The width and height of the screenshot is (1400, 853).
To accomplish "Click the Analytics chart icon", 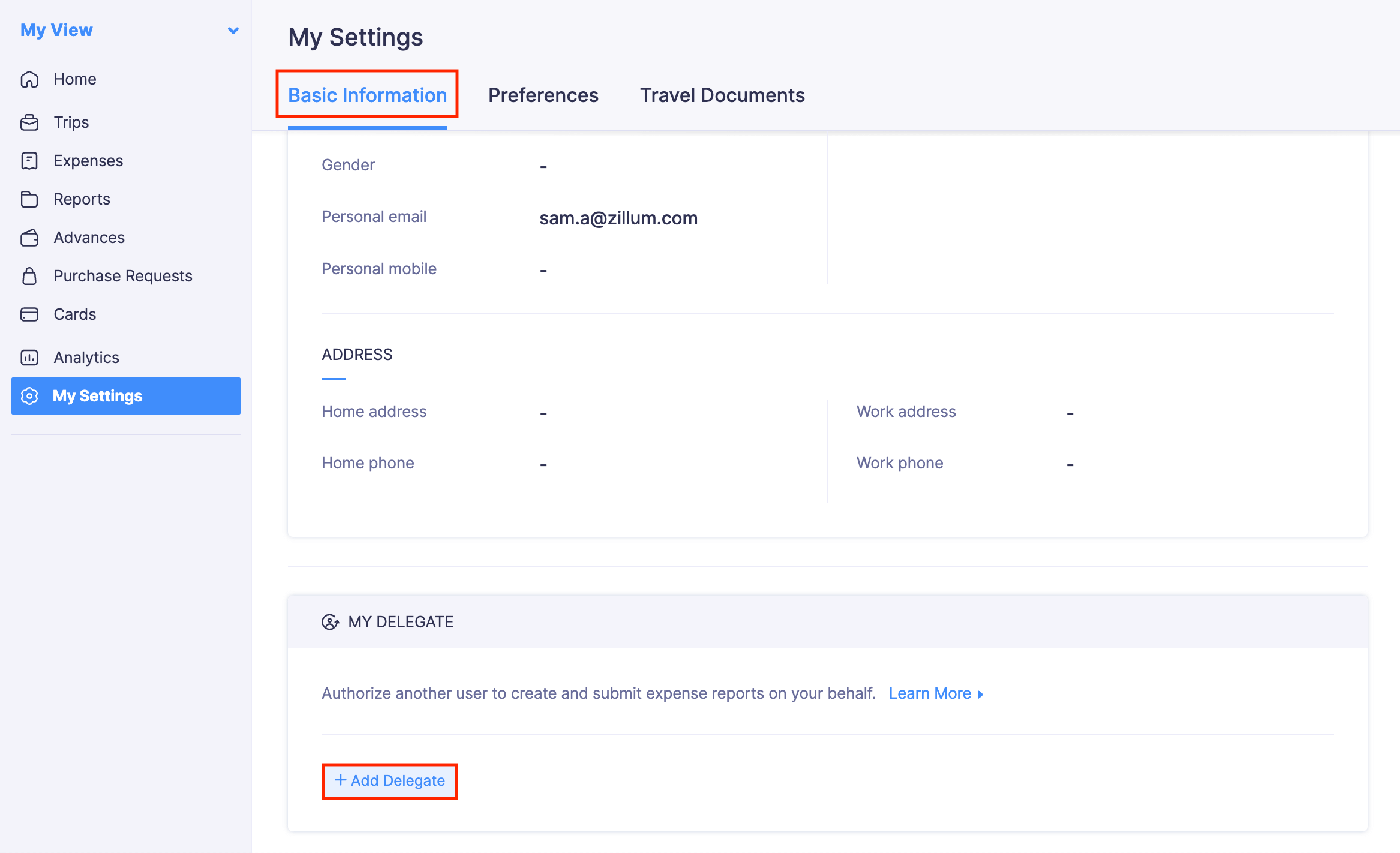I will click(x=29, y=358).
